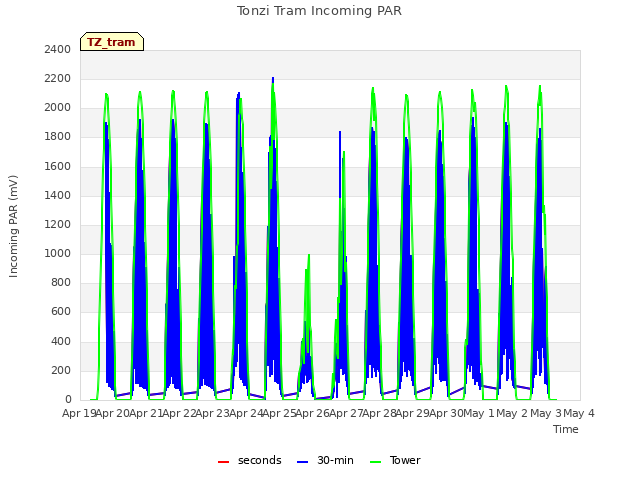Click the Apr 19 x-axis label
This screenshot has height=480, width=640.
click(x=79, y=413)
